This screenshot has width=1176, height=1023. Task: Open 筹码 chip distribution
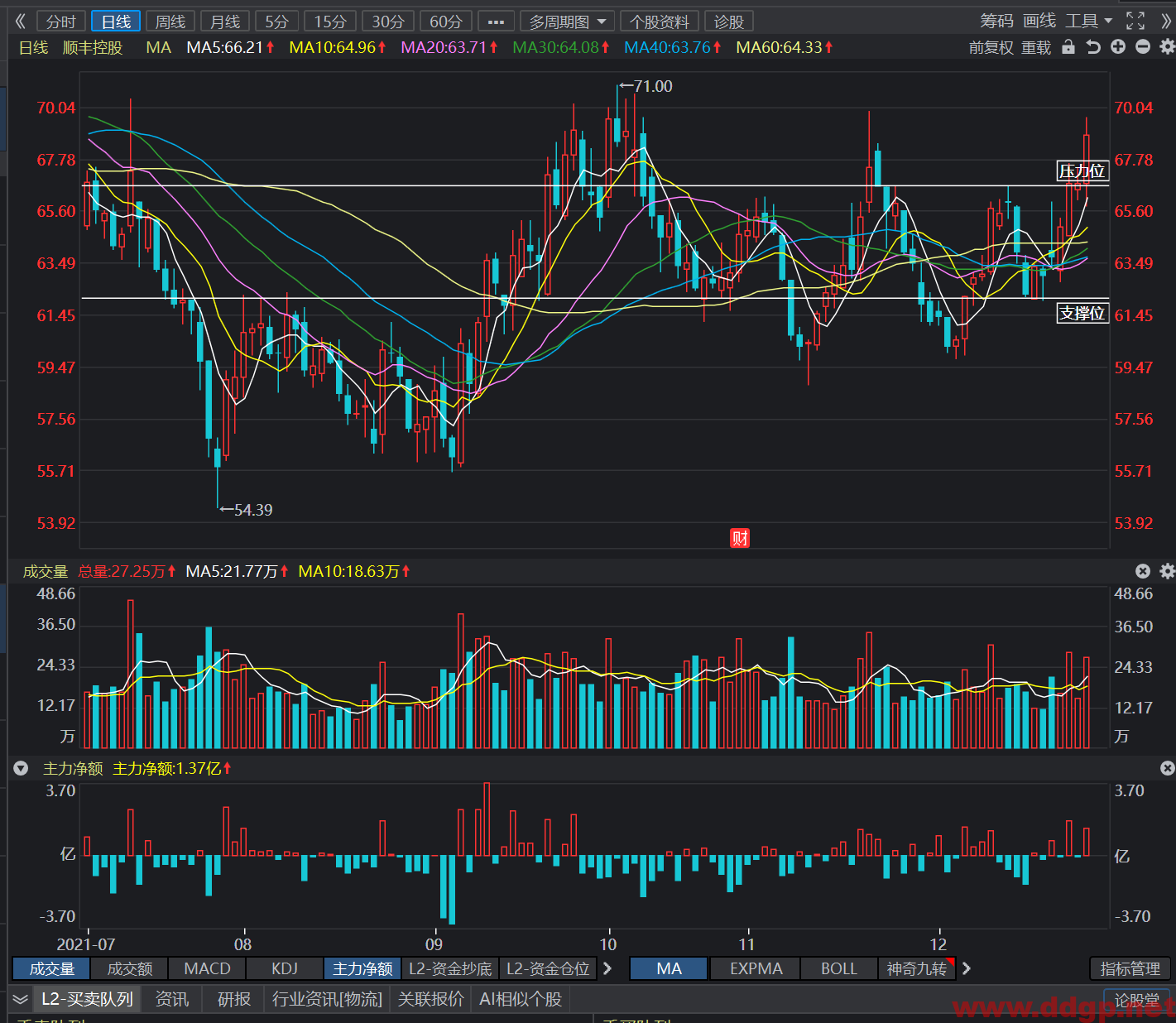[996, 22]
